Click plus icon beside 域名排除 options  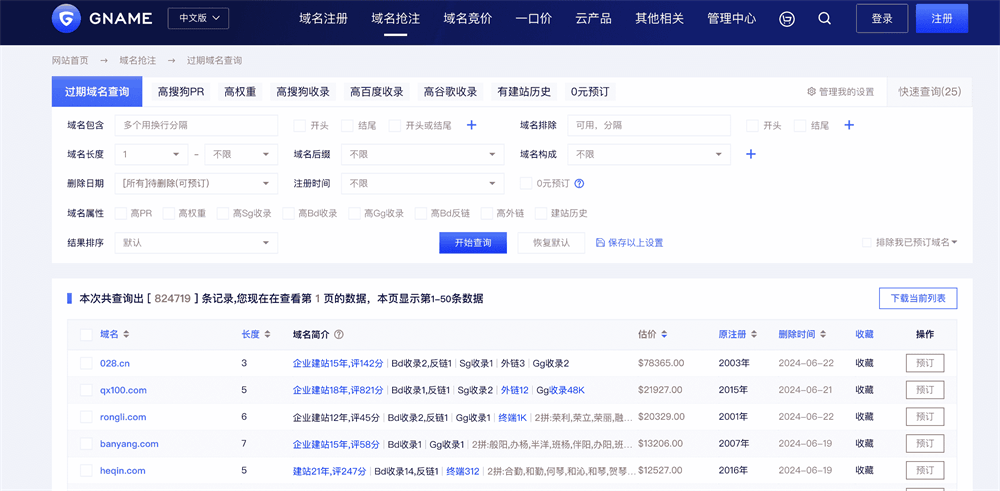[x=849, y=125]
